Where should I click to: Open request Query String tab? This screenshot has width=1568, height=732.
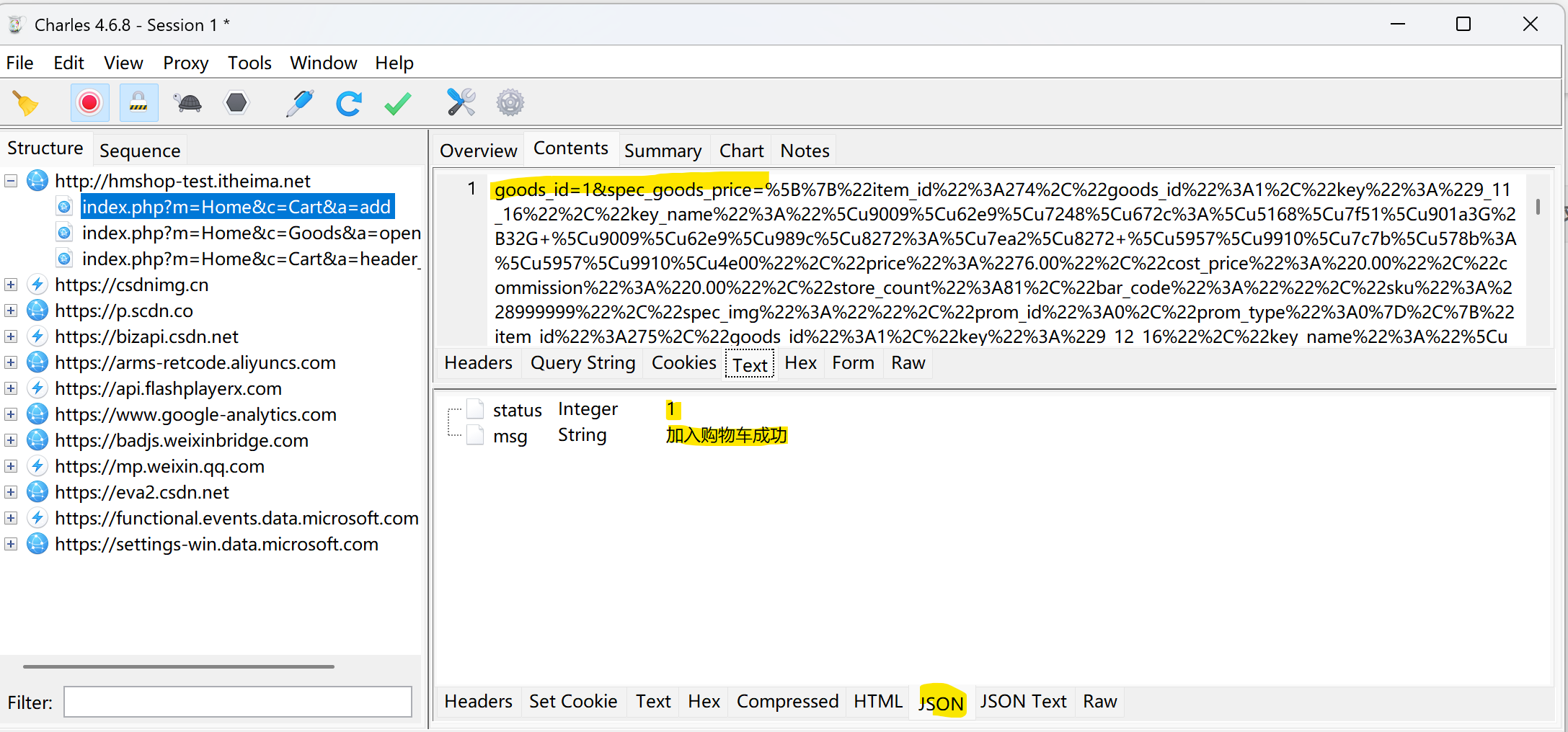pyautogui.click(x=583, y=363)
